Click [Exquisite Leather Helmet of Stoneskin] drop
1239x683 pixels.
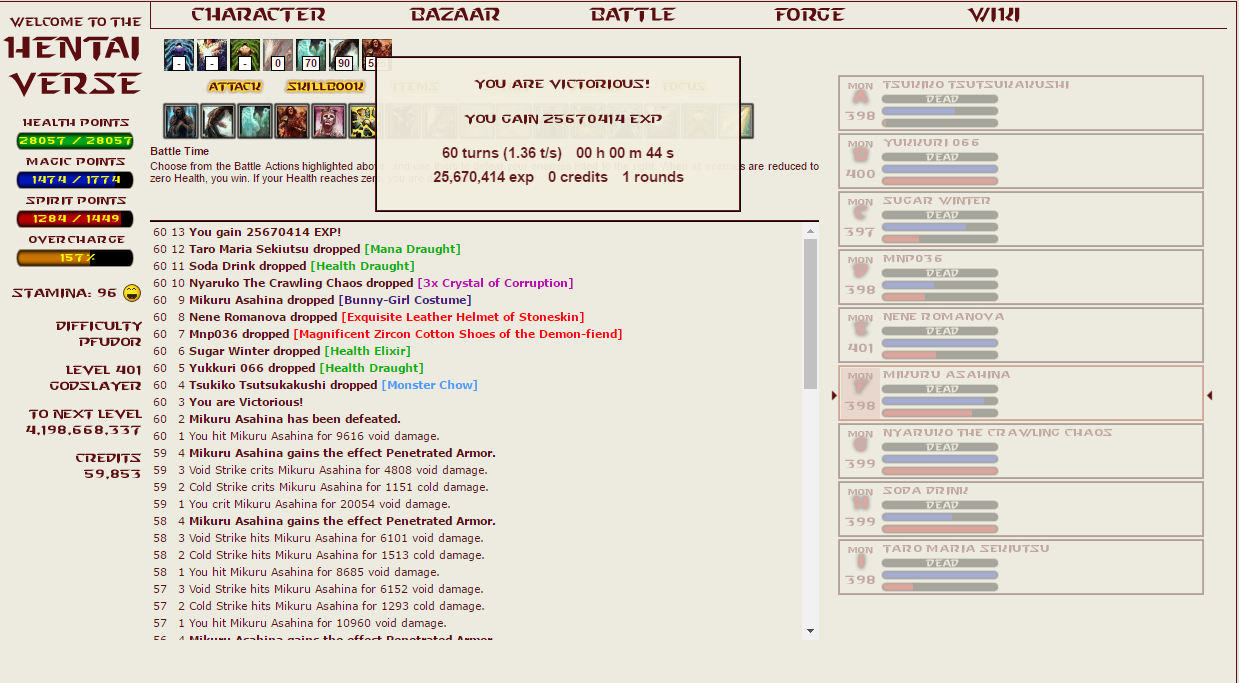pos(463,317)
